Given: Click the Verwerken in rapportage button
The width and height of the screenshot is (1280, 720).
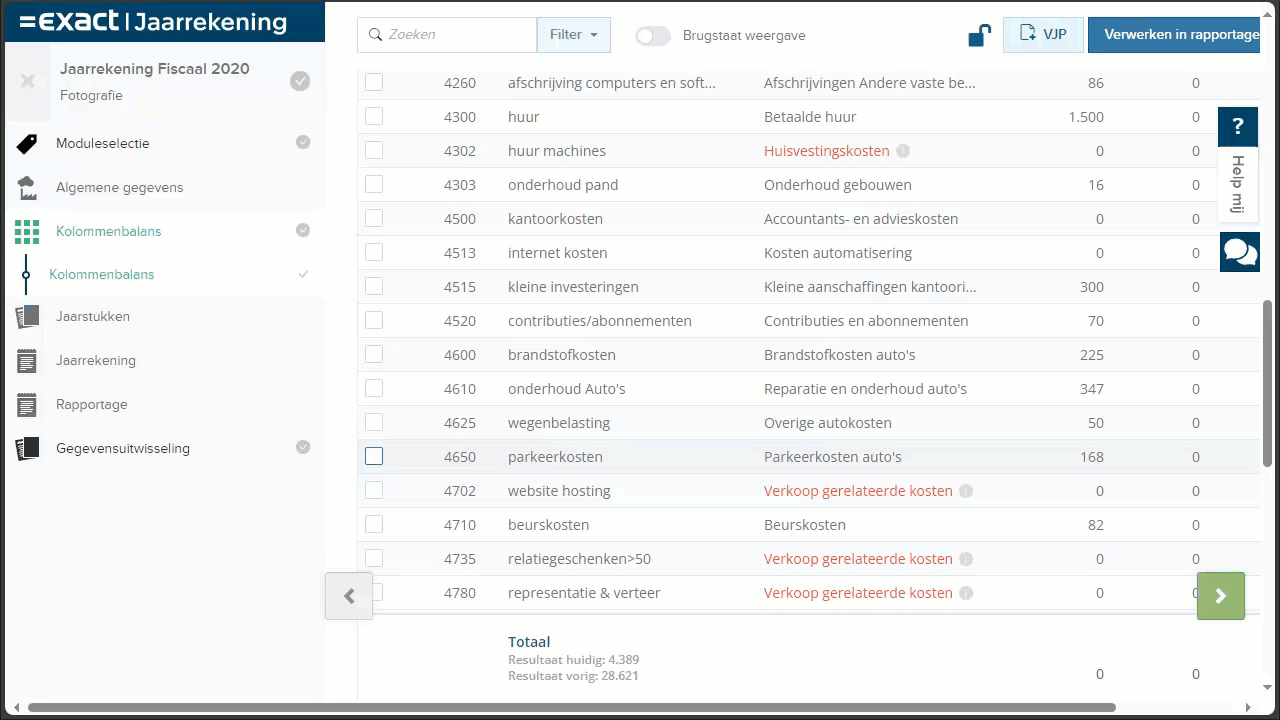Looking at the screenshot, I should (x=1176, y=34).
